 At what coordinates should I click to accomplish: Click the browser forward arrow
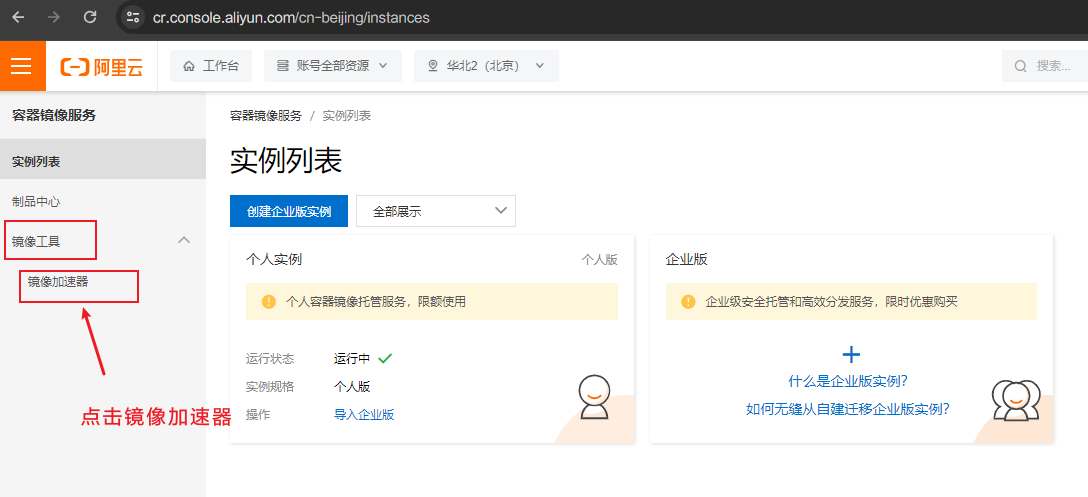click(53, 17)
